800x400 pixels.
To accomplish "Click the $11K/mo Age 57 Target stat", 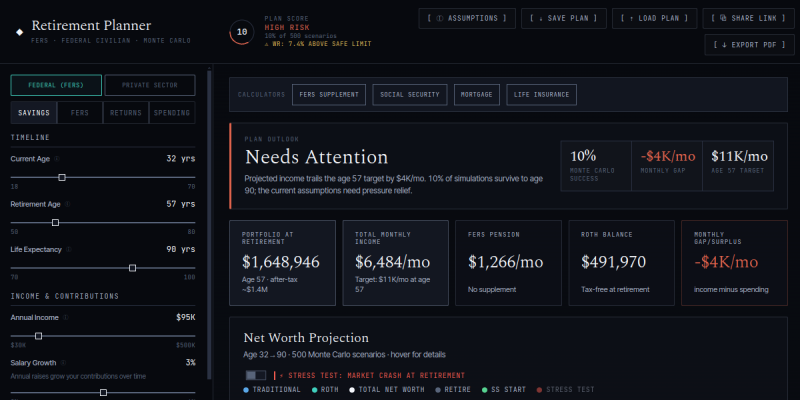I will [x=738, y=166].
